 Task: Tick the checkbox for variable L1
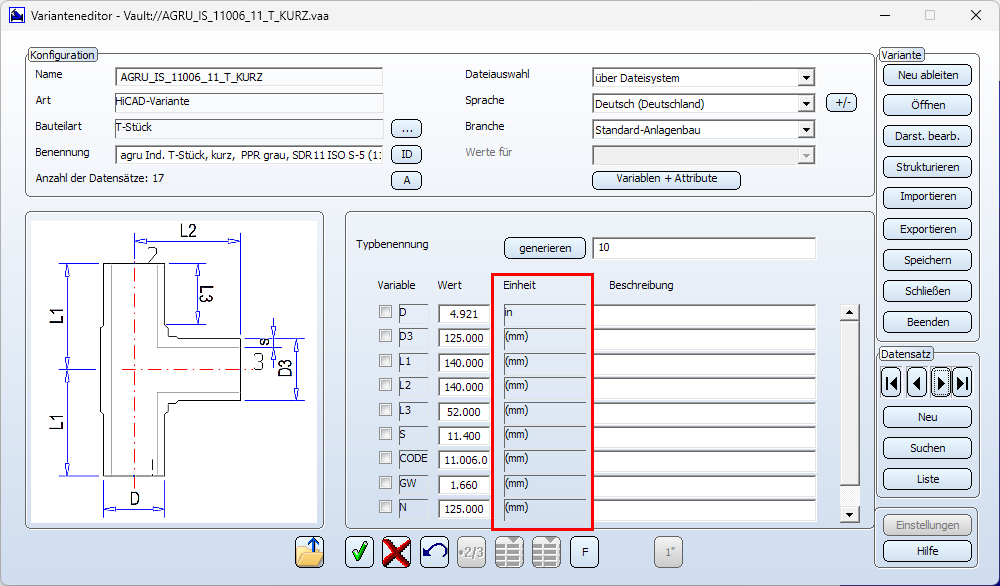pyautogui.click(x=385, y=361)
